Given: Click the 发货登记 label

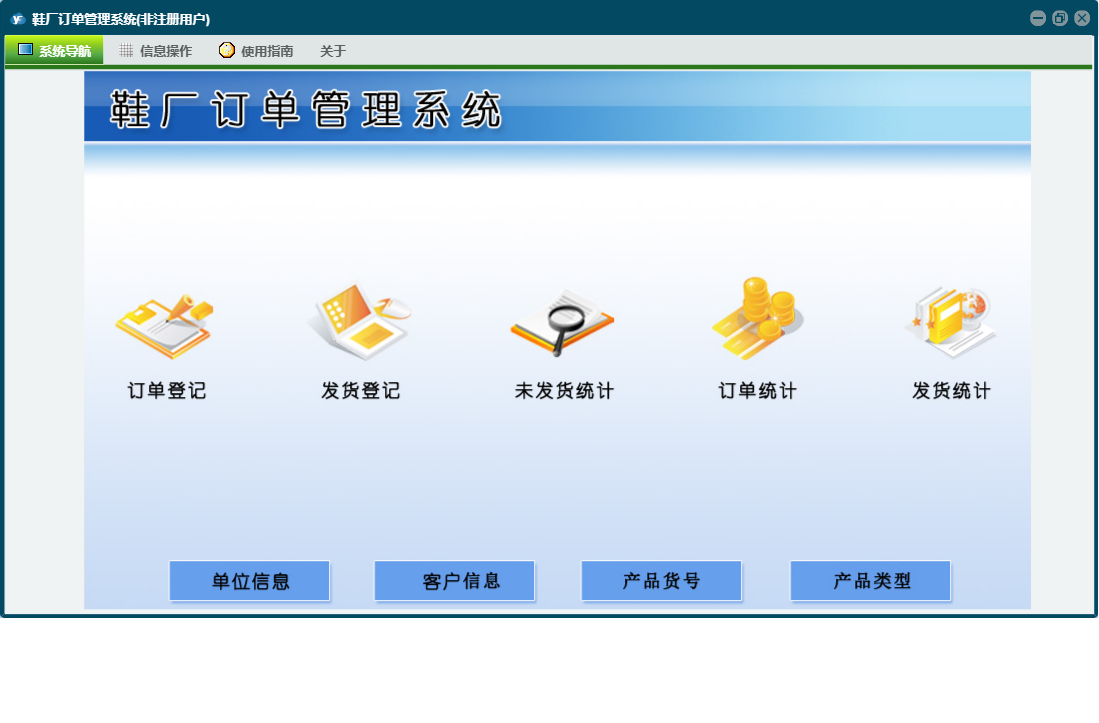Looking at the screenshot, I should (x=360, y=391).
